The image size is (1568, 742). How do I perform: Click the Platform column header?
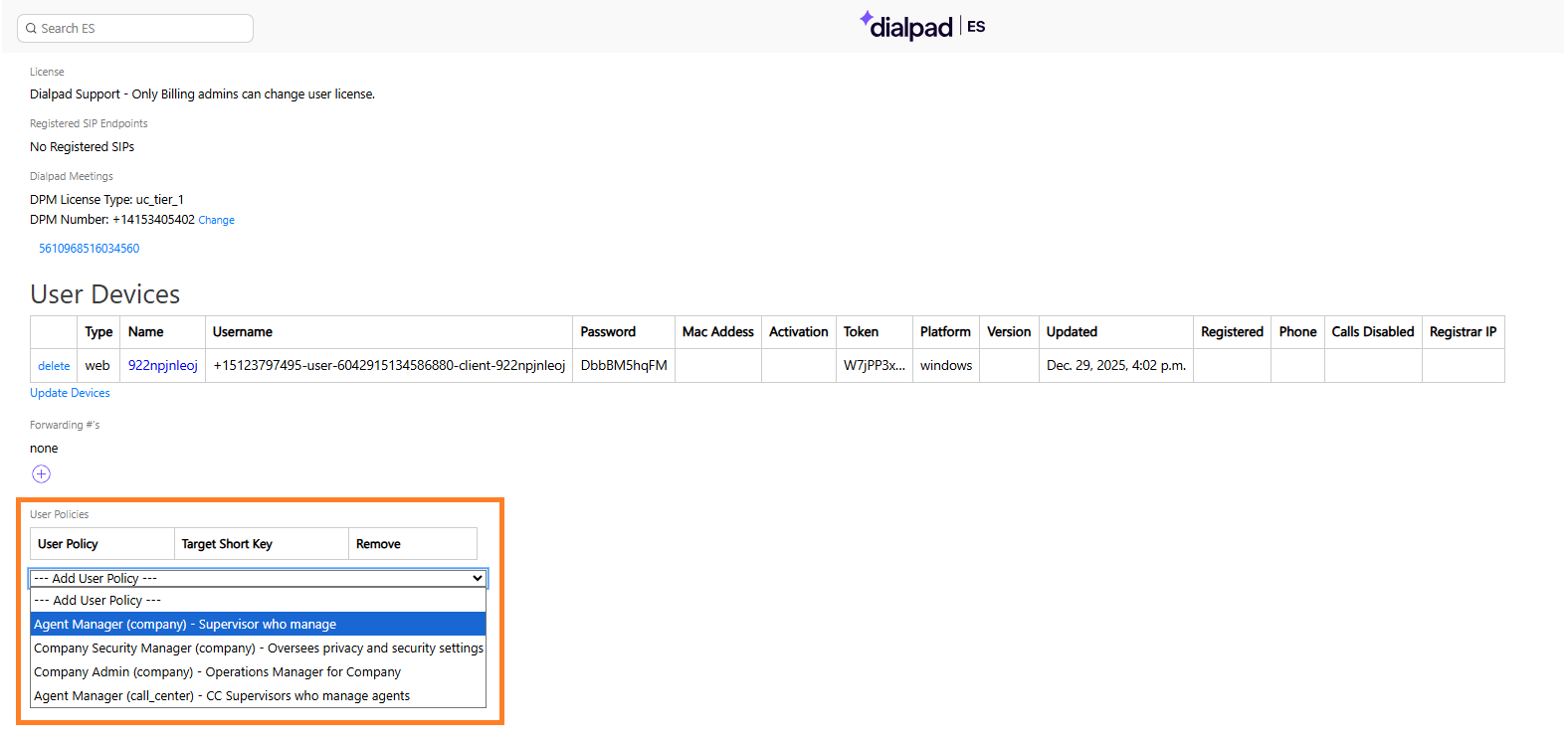click(945, 332)
